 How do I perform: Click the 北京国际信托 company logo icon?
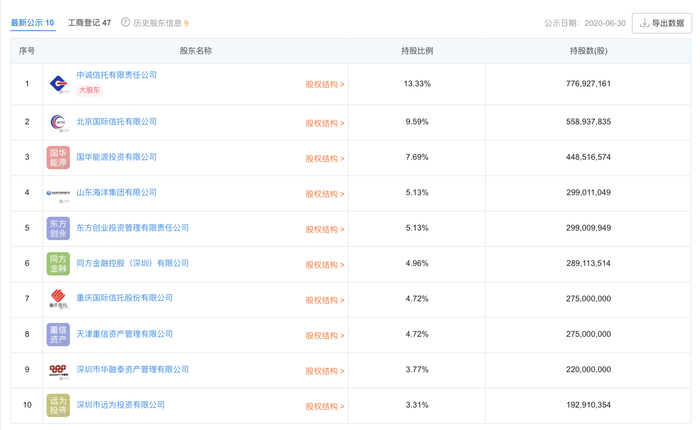pyautogui.click(x=58, y=122)
